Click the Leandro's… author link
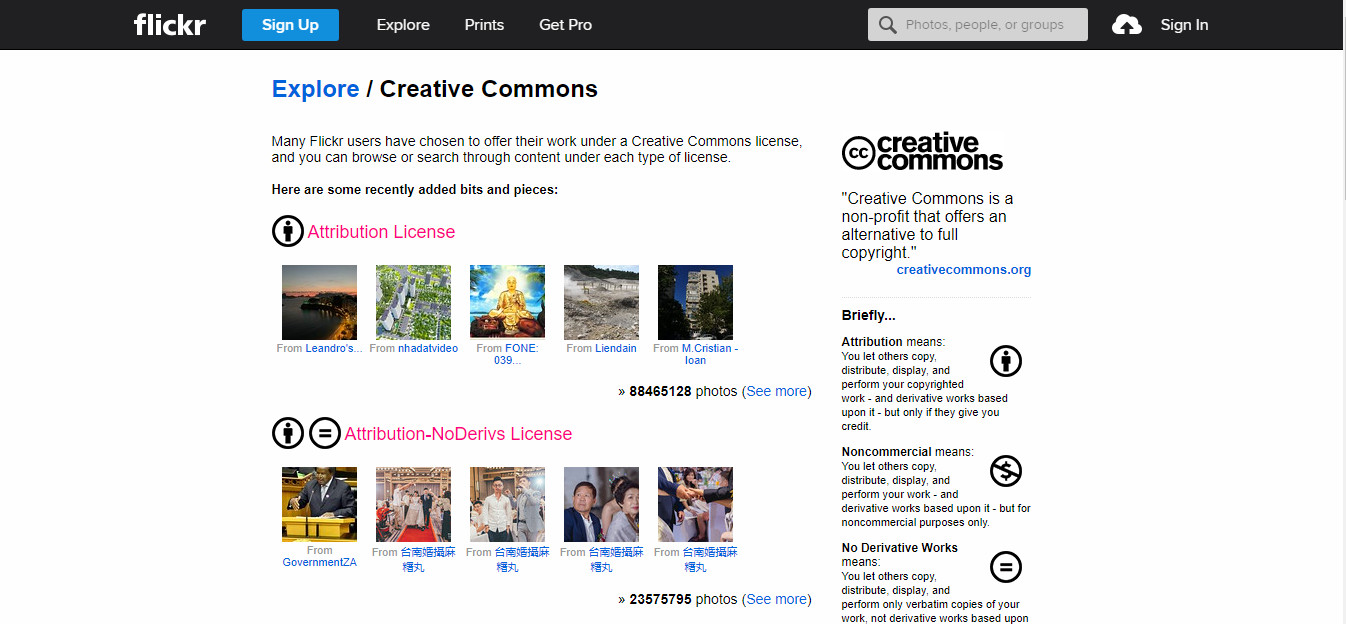 point(334,348)
